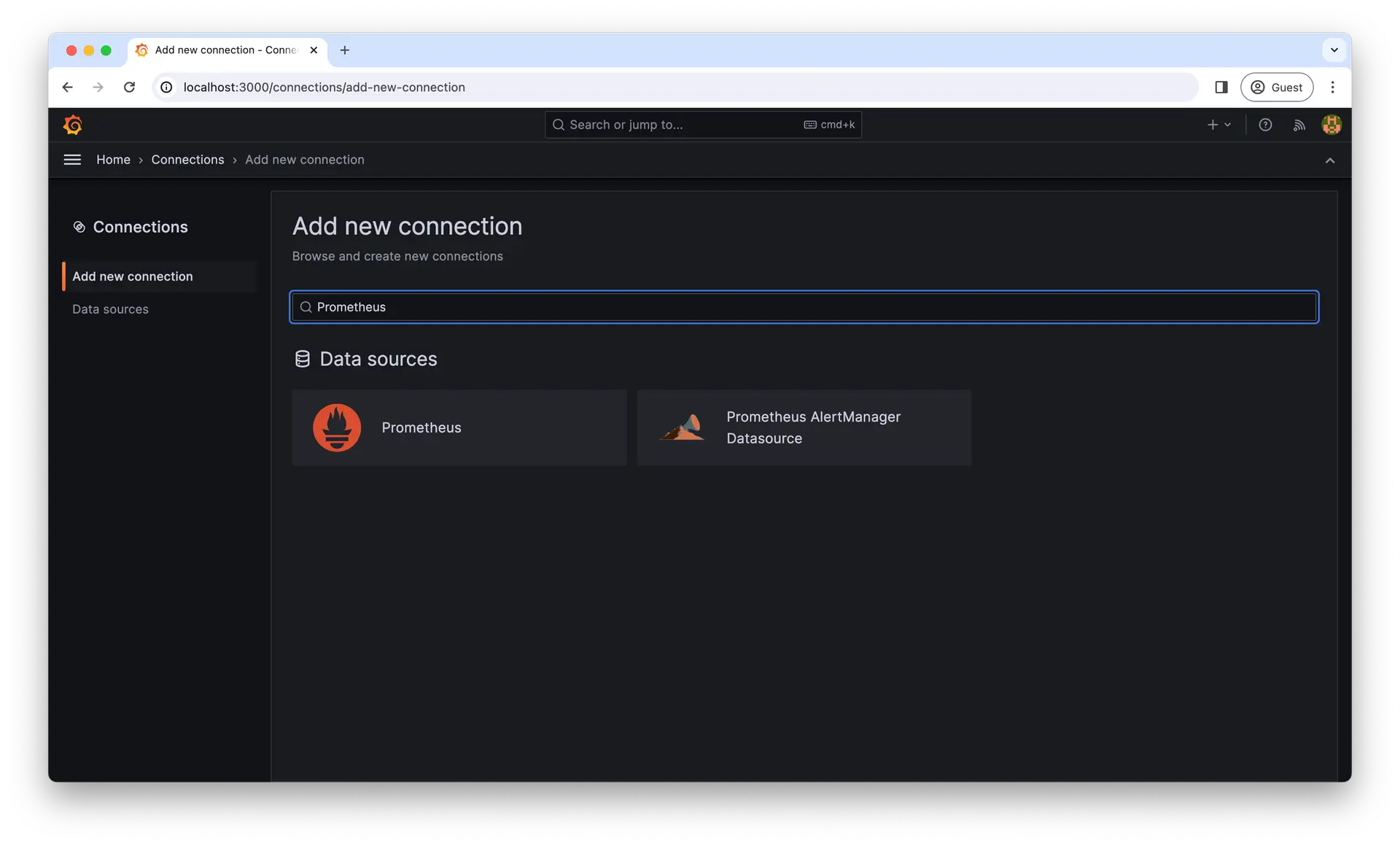Open the user profile avatar
Image resolution: width=1400 pixels, height=846 pixels.
point(1331,125)
